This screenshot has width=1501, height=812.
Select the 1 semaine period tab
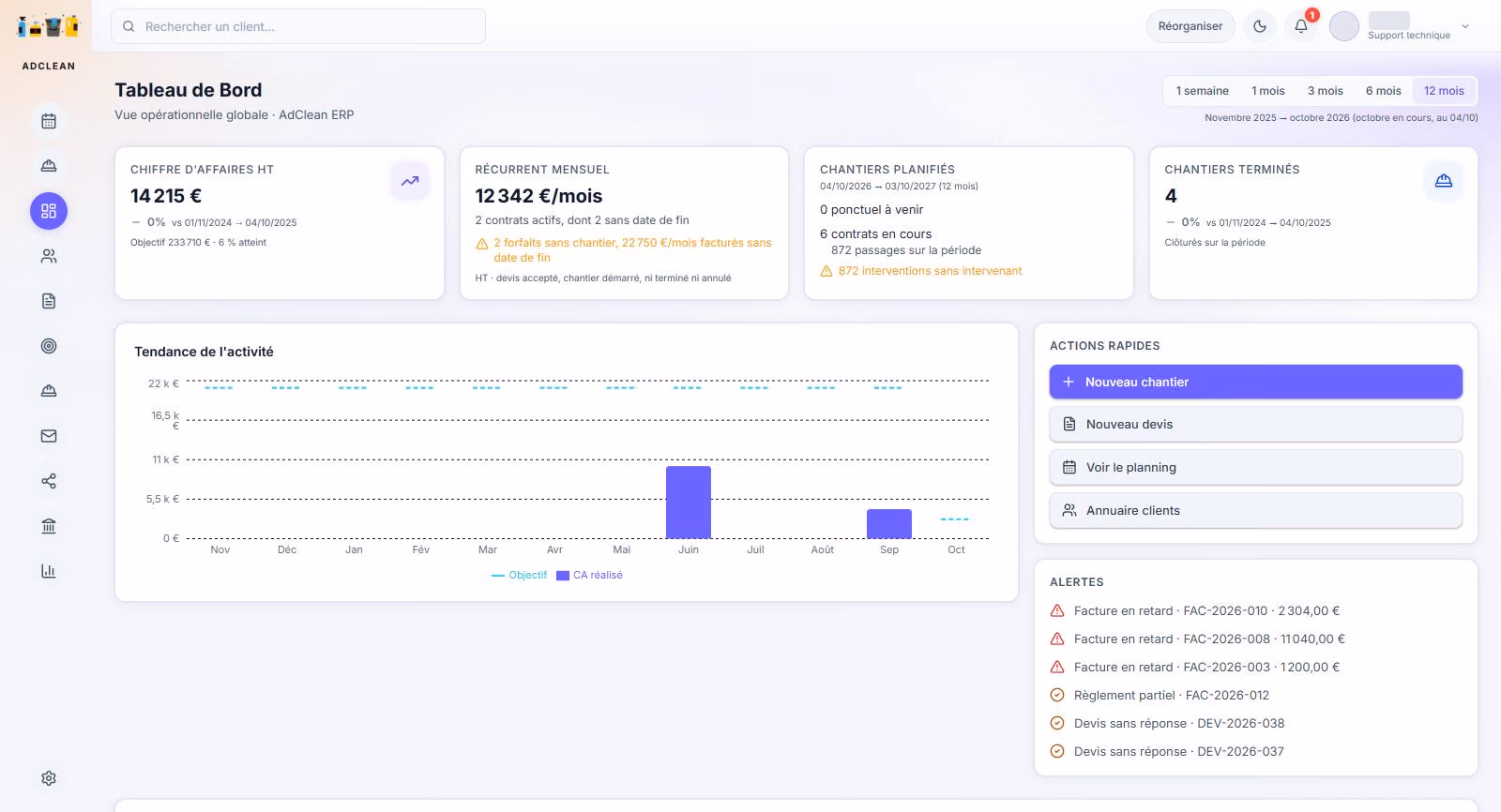[1202, 91]
